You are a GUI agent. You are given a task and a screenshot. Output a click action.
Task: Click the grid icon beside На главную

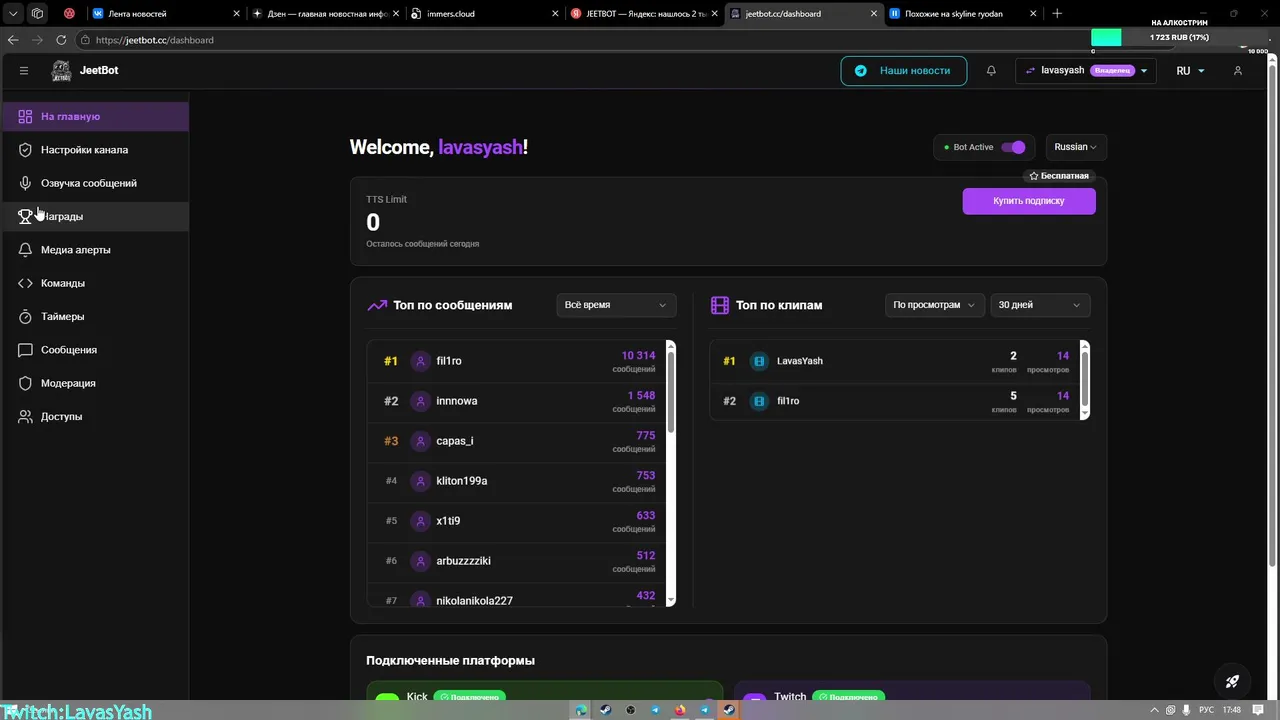pyautogui.click(x=25, y=117)
